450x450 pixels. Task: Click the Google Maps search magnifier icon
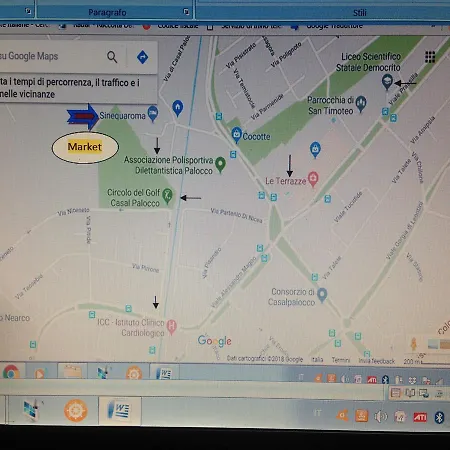point(112,57)
